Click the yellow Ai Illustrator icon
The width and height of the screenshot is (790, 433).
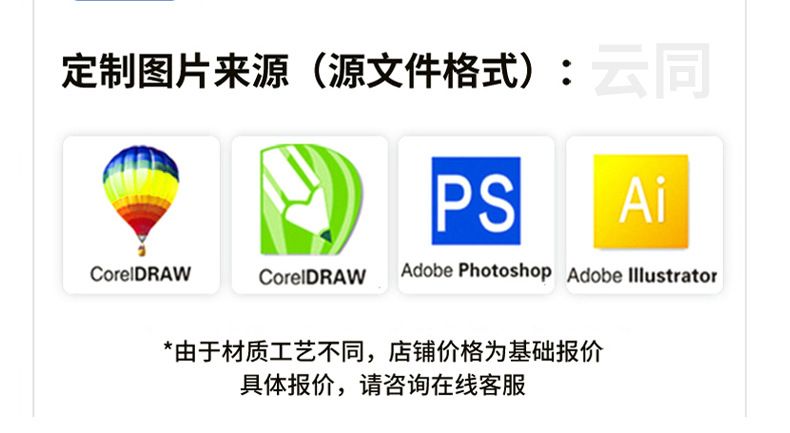(x=641, y=201)
